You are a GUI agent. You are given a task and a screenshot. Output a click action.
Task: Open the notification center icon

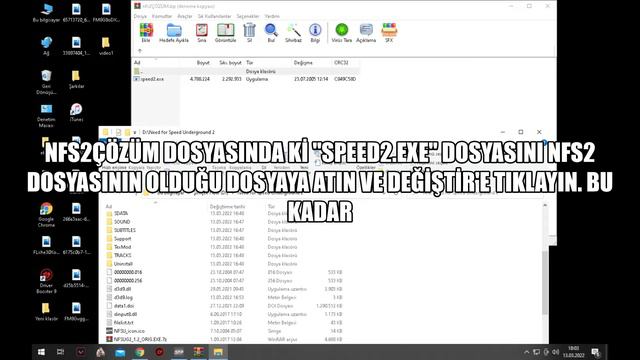coord(596,352)
